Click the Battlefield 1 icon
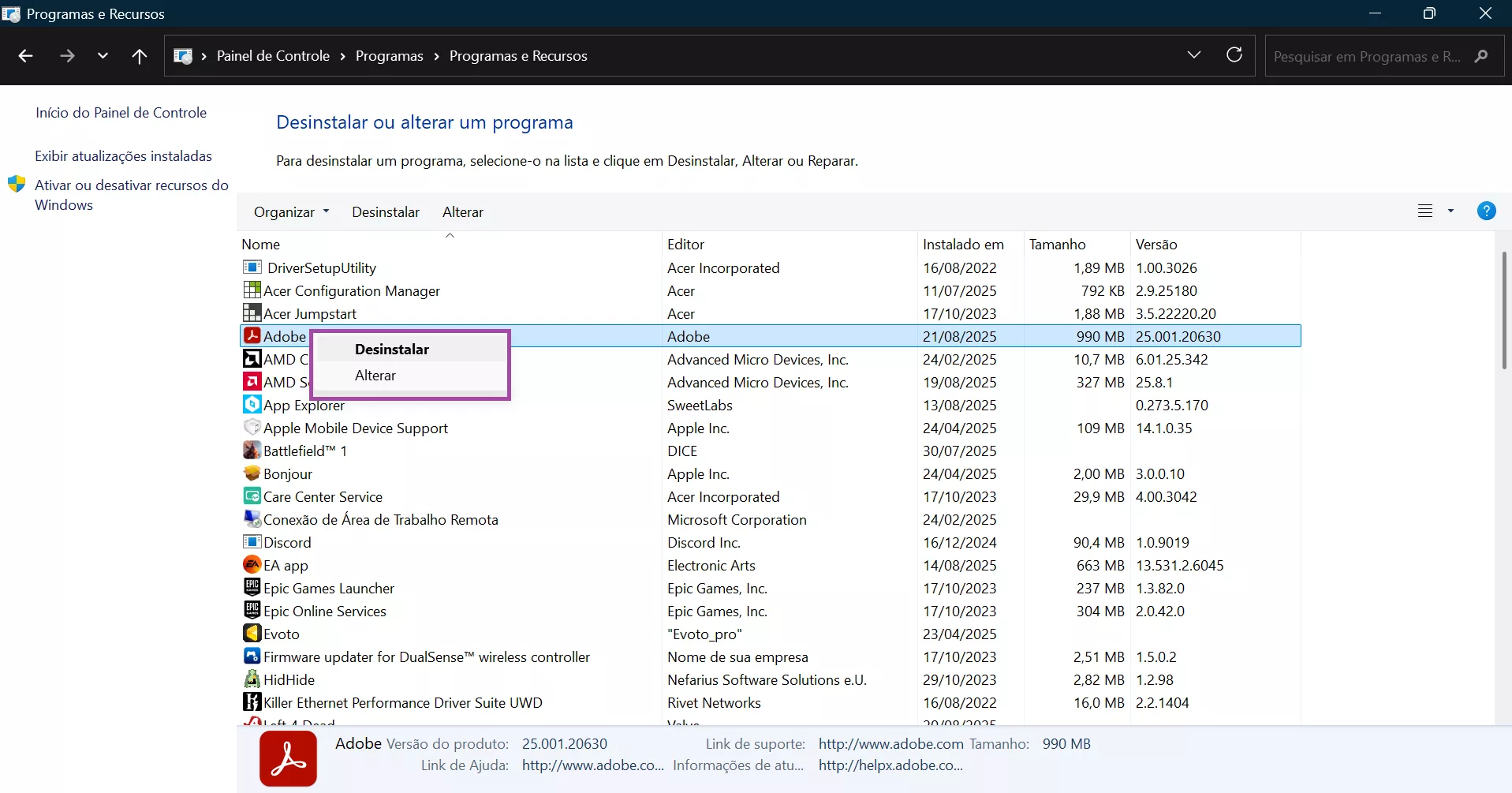 click(x=252, y=451)
